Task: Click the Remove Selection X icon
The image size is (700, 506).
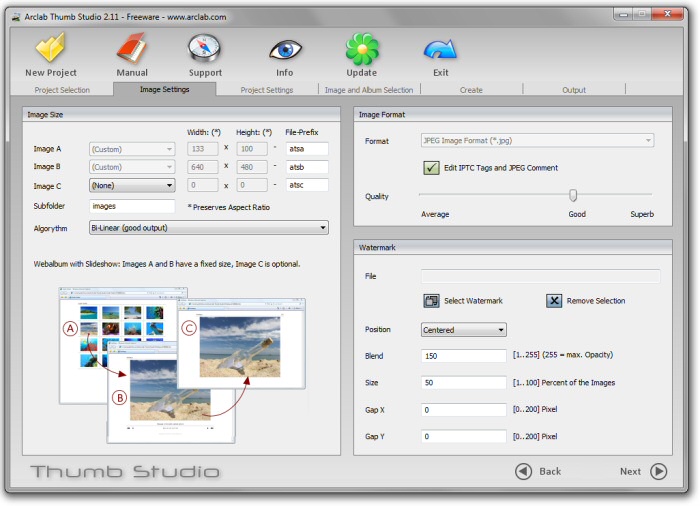Action: point(554,300)
